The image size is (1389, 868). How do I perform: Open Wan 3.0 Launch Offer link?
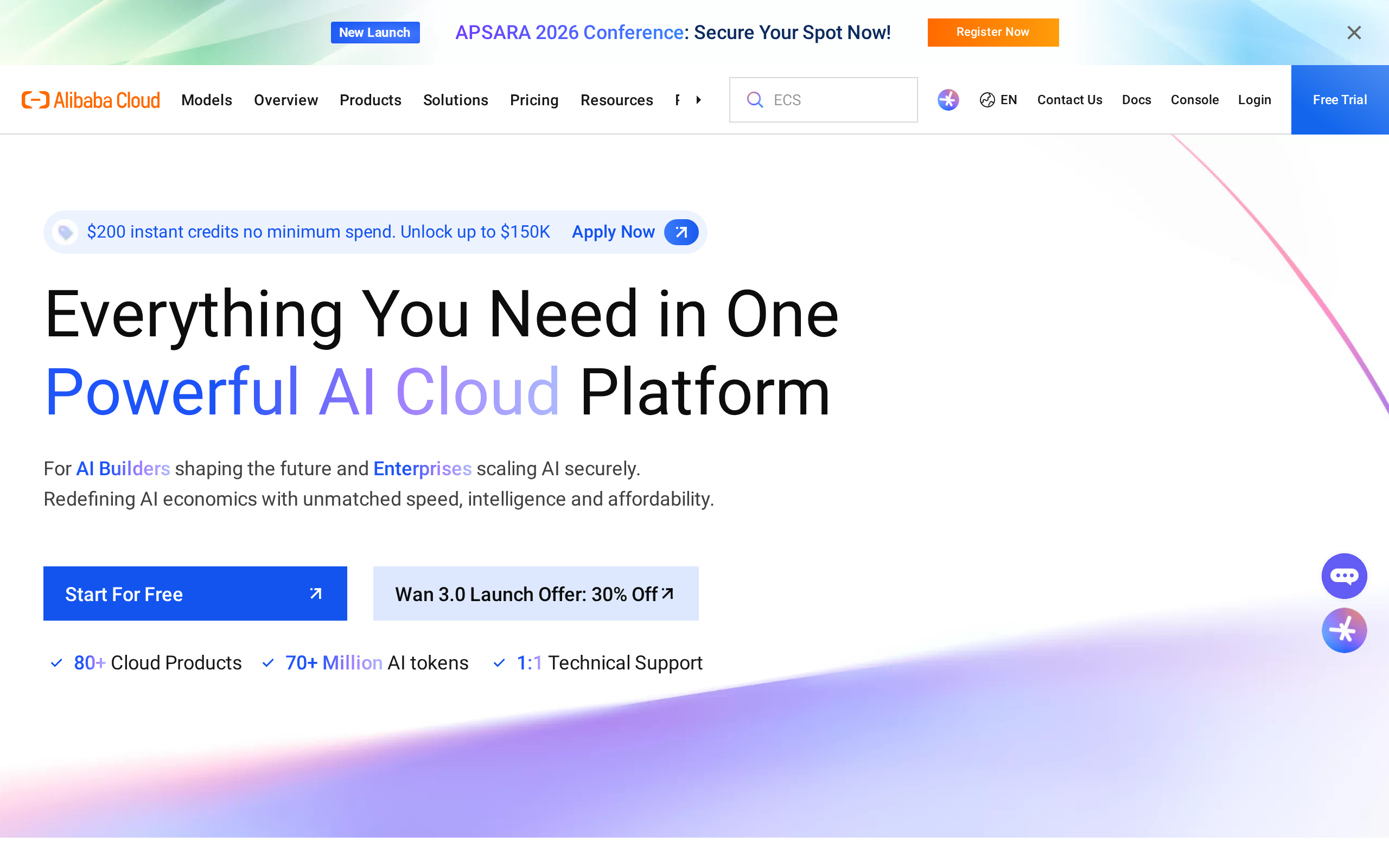(536, 593)
